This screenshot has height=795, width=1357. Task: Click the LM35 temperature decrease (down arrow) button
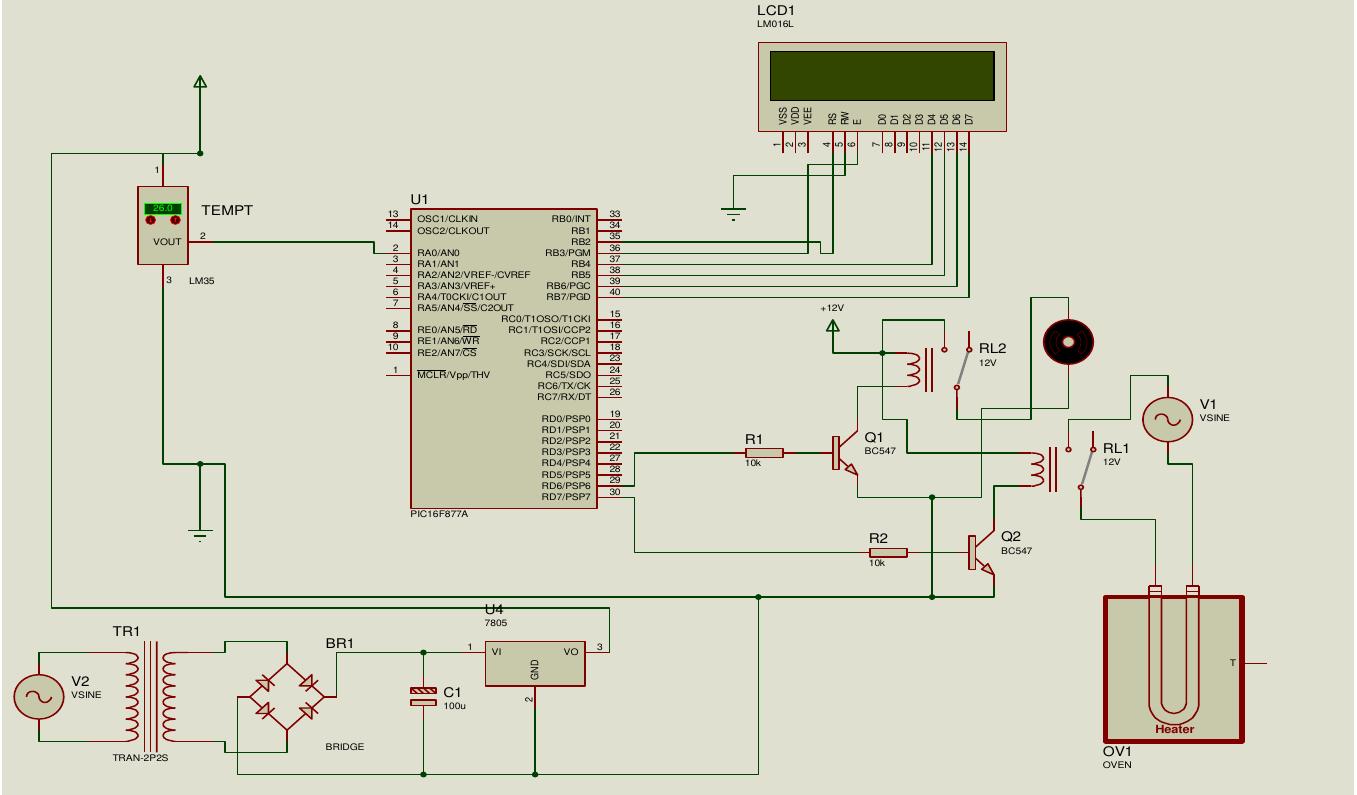pyautogui.click(x=151, y=220)
